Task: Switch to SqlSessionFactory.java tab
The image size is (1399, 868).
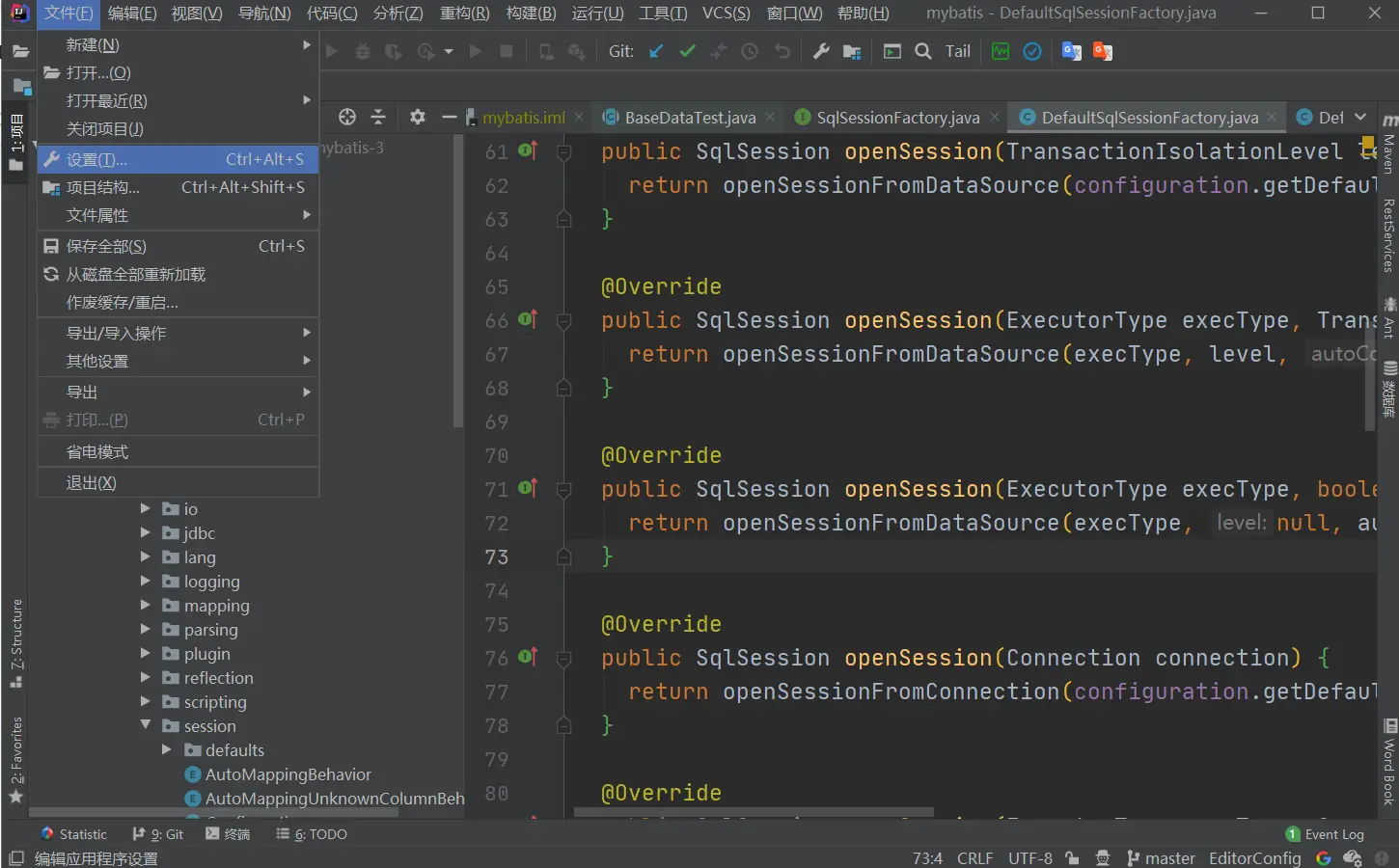Action: (897, 118)
